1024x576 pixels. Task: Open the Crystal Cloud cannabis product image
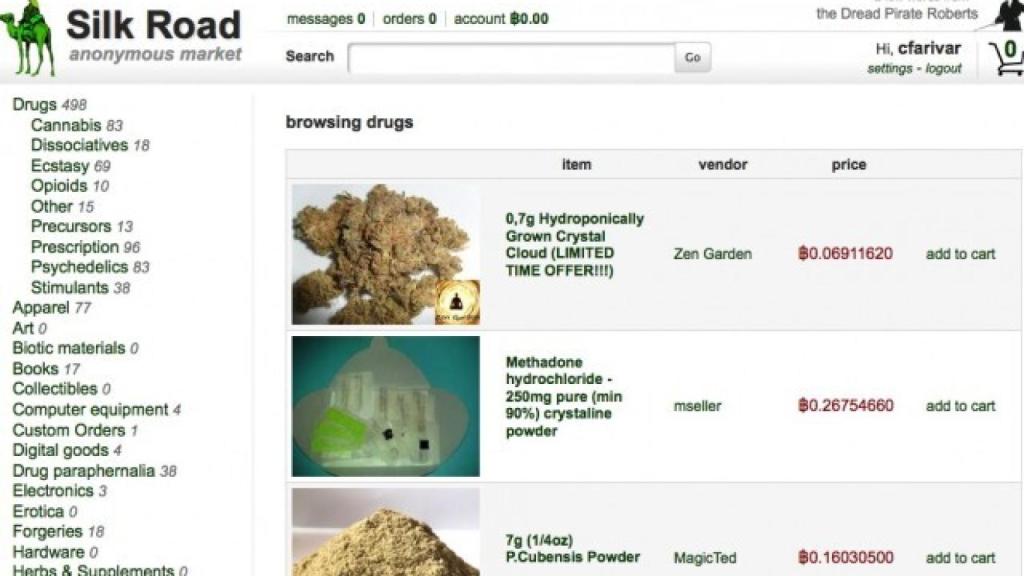(x=385, y=254)
